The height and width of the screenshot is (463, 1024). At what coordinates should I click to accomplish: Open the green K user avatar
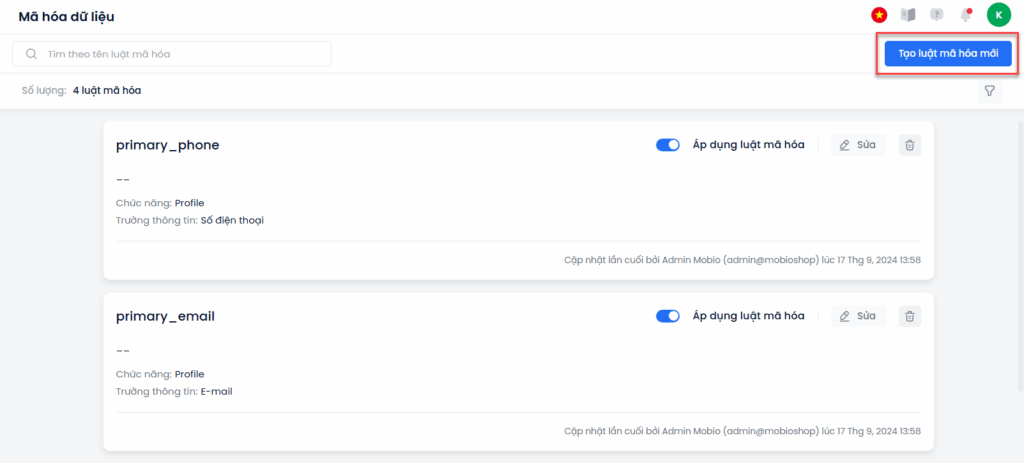point(999,14)
